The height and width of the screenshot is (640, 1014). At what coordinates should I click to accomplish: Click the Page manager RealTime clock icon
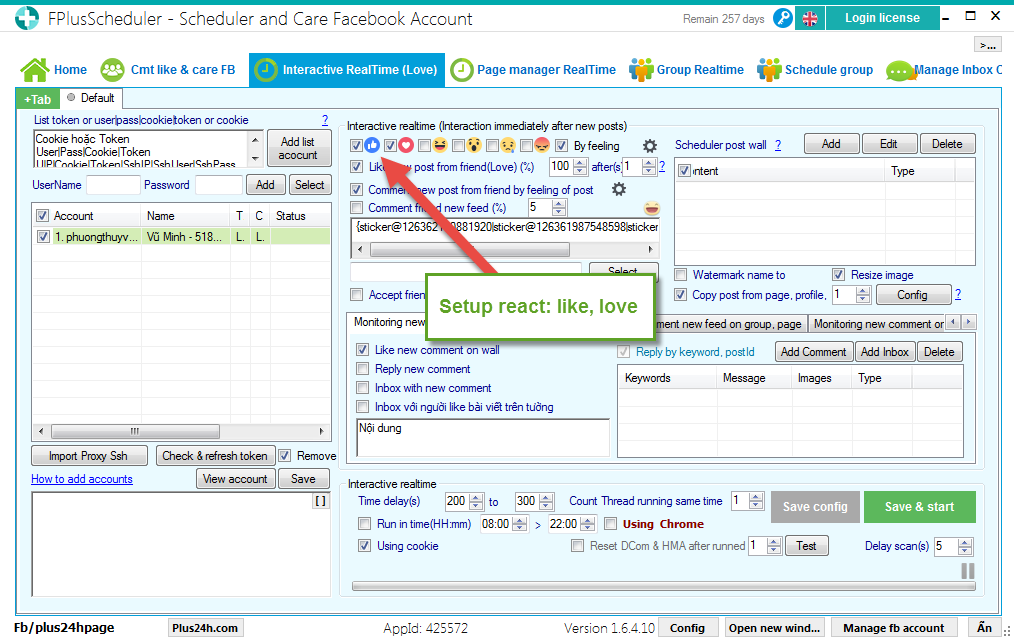462,70
